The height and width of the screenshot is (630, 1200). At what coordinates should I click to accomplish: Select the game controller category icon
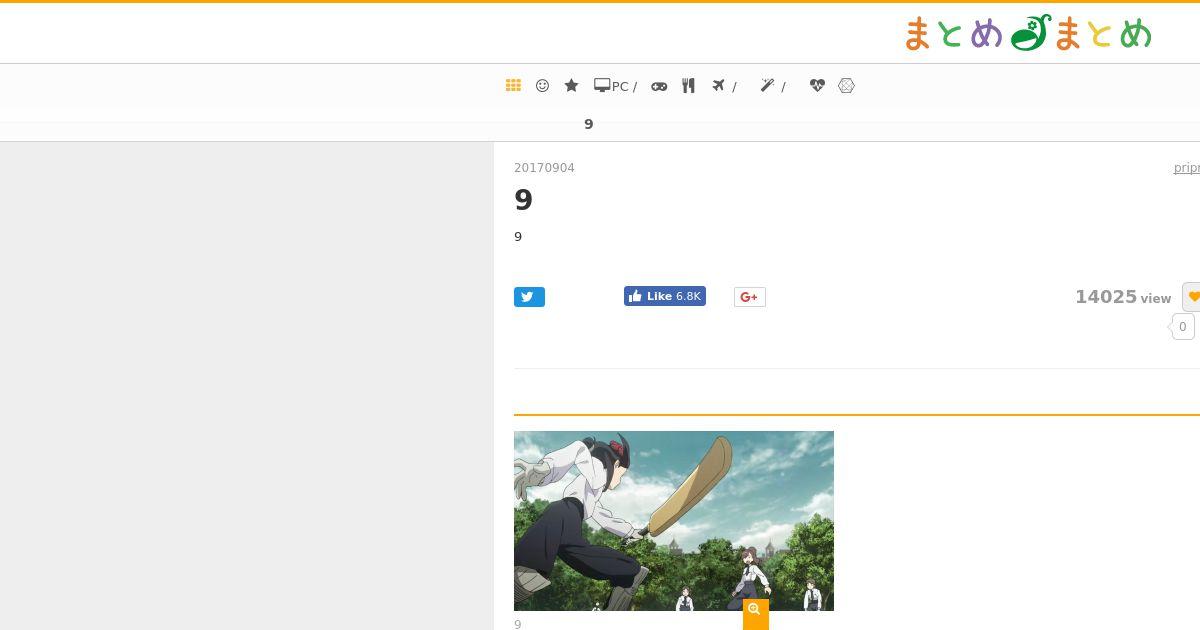pos(659,86)
